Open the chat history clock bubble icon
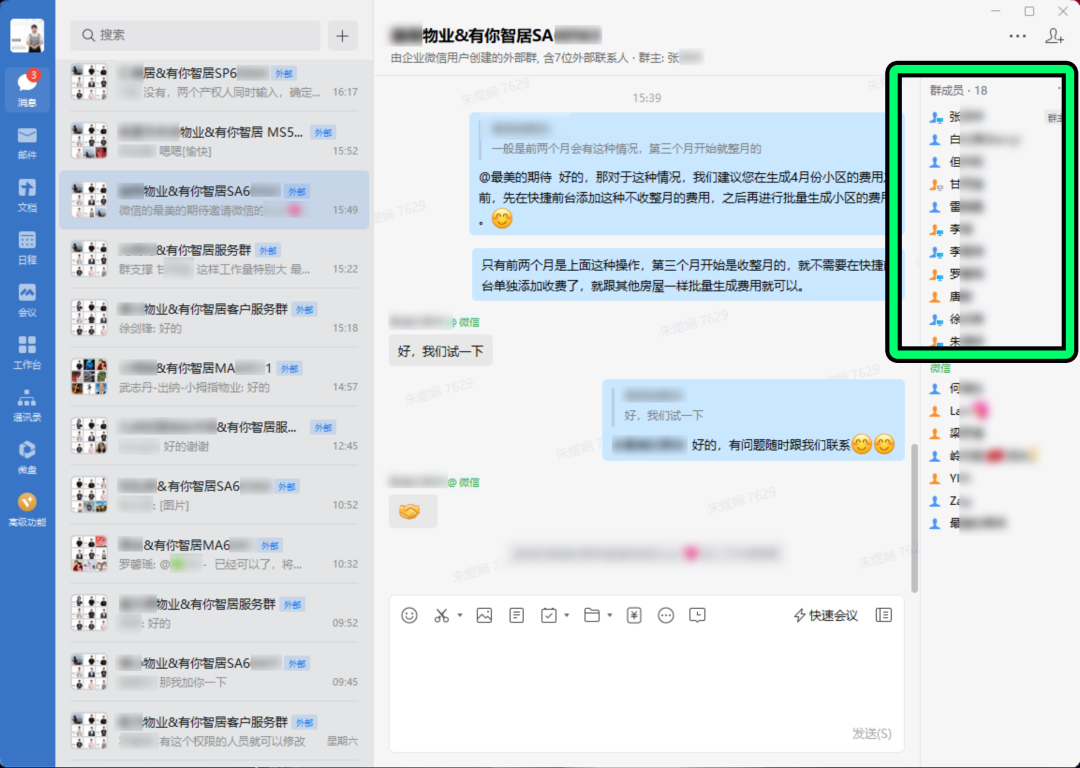Image resolution: width=1080 pixels, height=768 pixels. (698, 615)
